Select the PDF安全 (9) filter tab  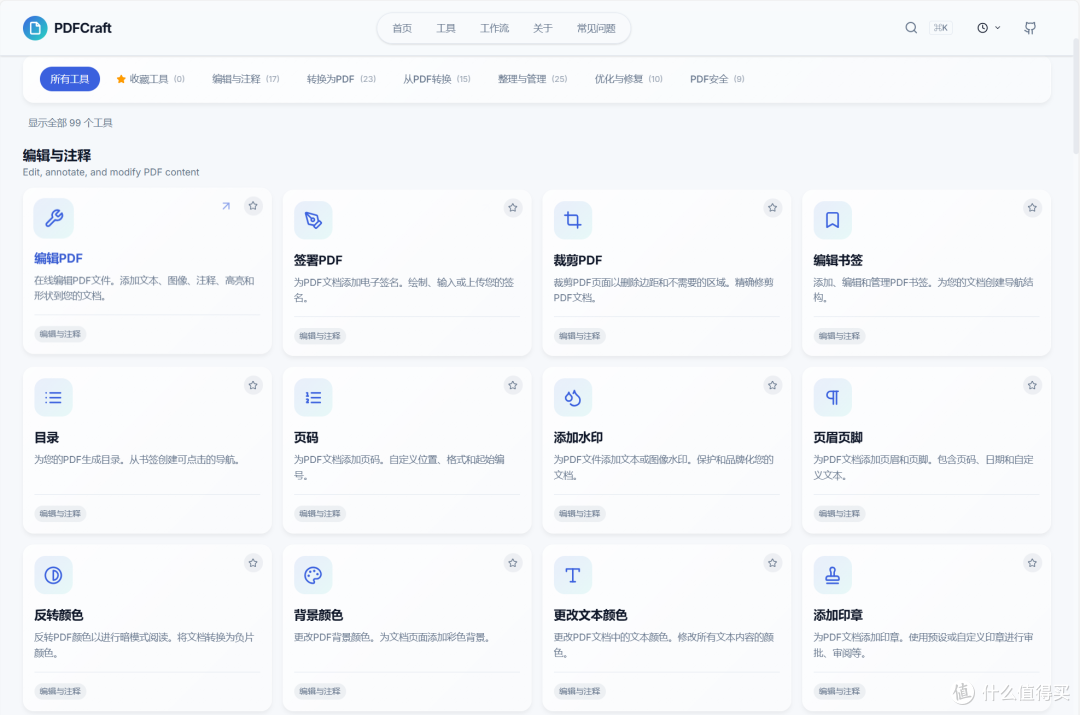pyautogui.click(x=717, y=79)
